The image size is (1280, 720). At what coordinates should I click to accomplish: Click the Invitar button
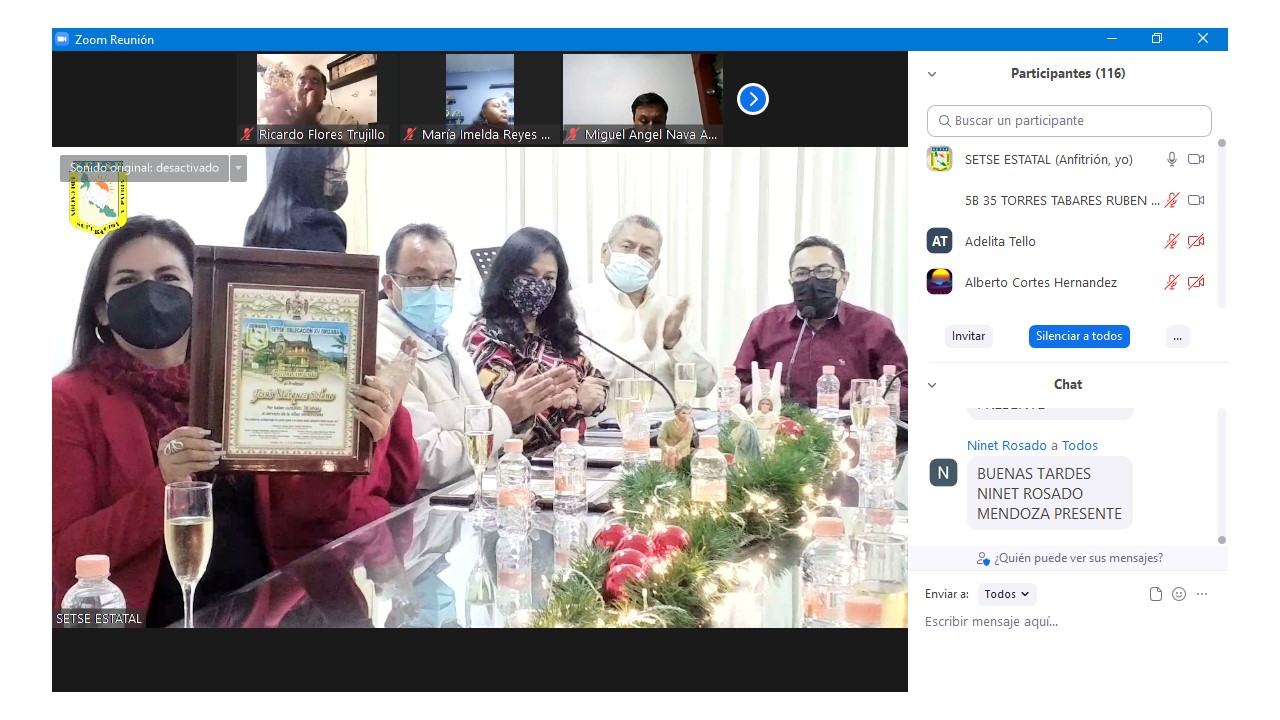coord(968,336)
